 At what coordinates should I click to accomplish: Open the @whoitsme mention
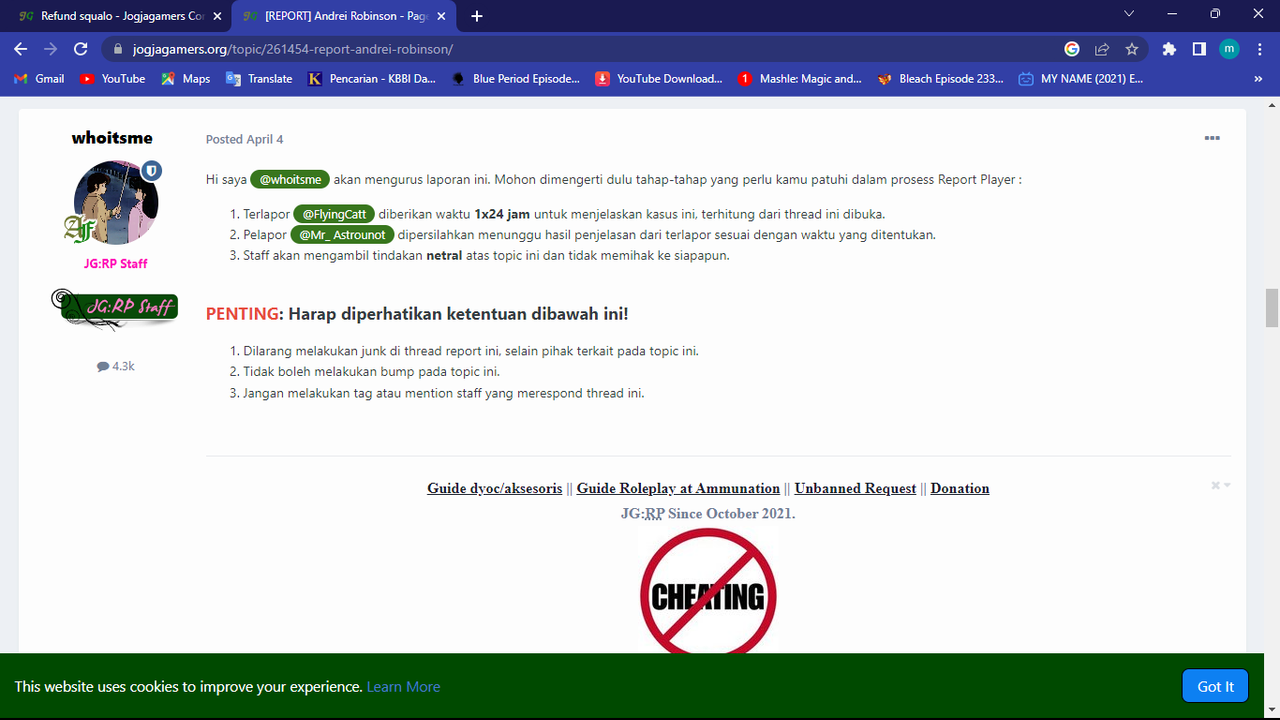click(290, 179)
